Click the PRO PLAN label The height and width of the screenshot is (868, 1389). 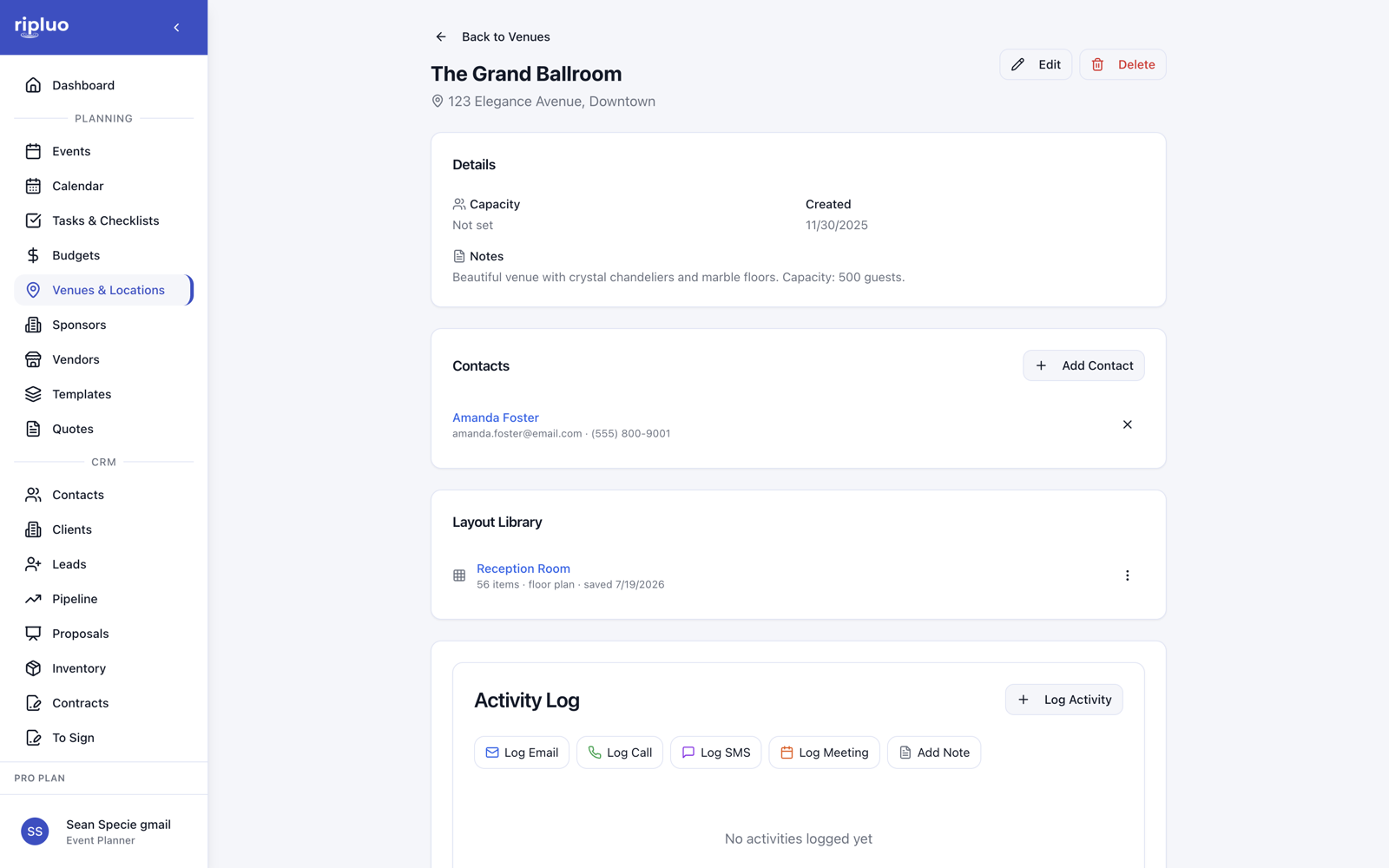tap(39, 779)
